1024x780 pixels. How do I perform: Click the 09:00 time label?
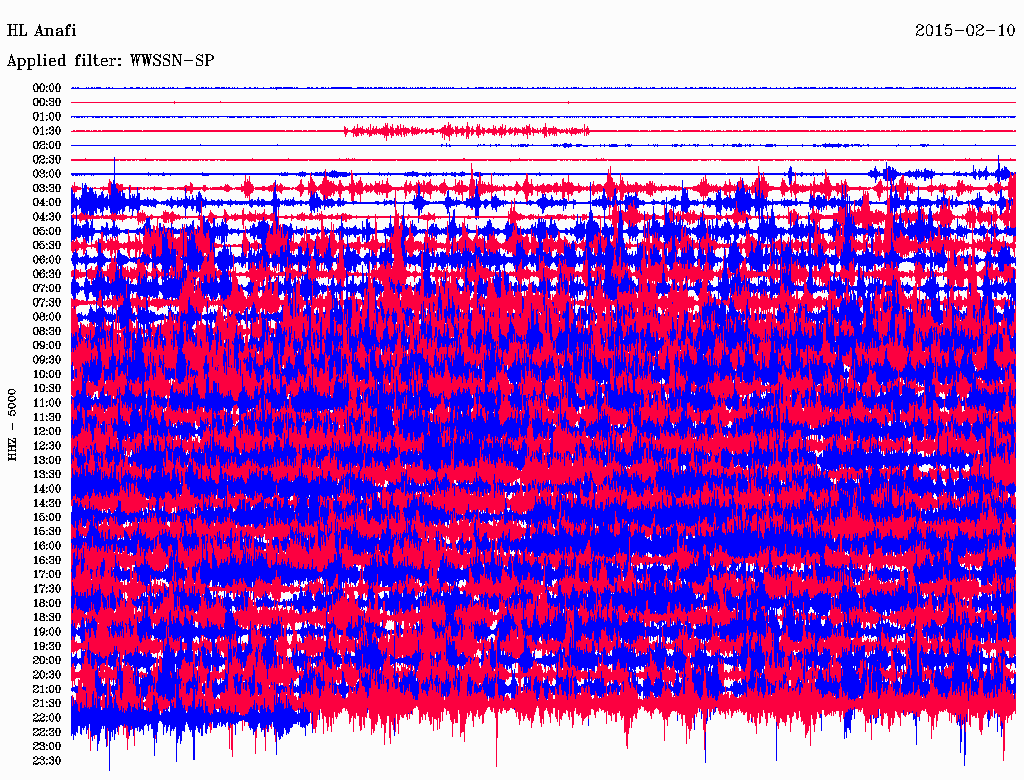[x=46, y=346]
